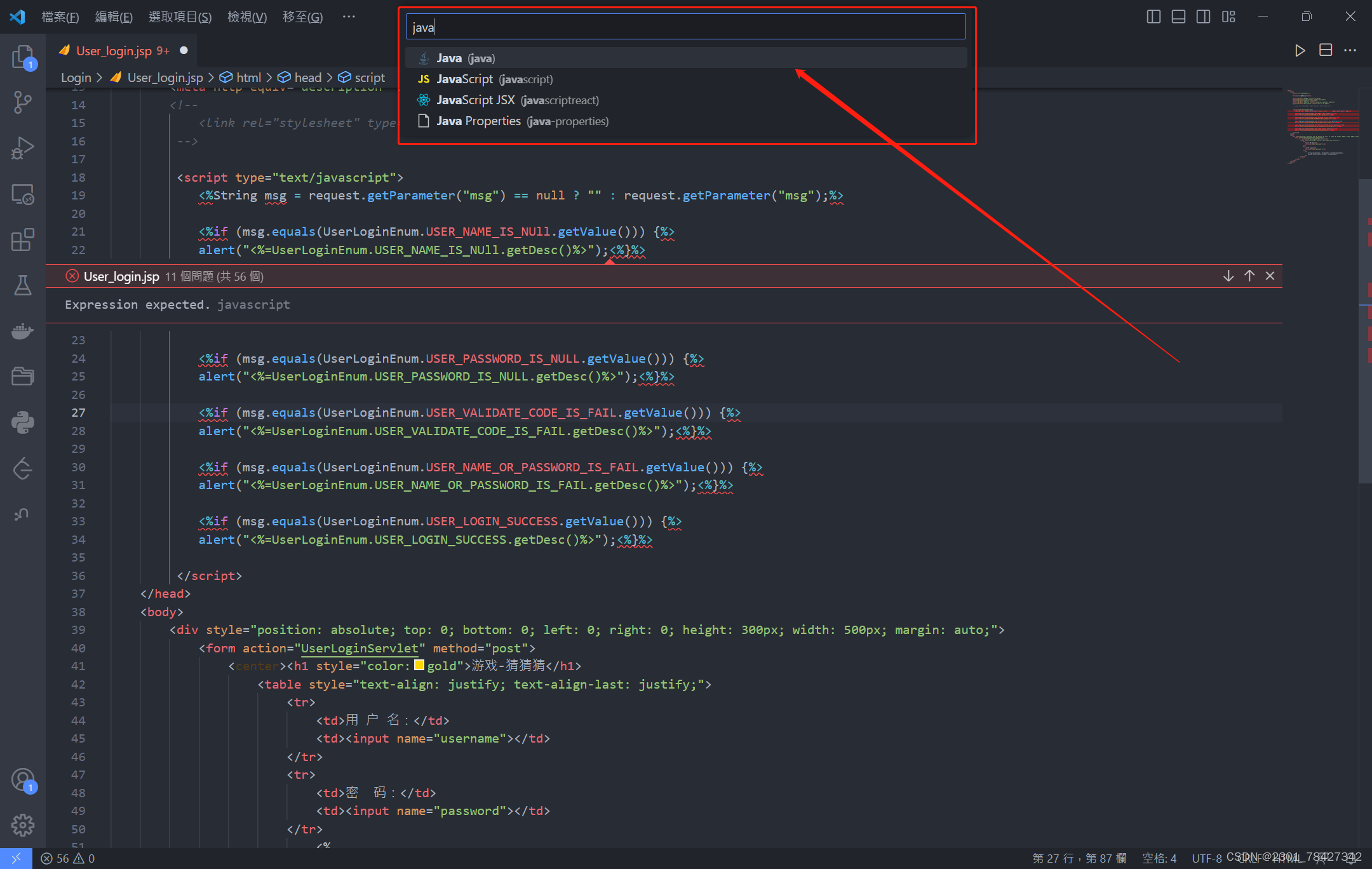Click the gold color swatch
This screenshot has height=869, width=1372.
419,665
